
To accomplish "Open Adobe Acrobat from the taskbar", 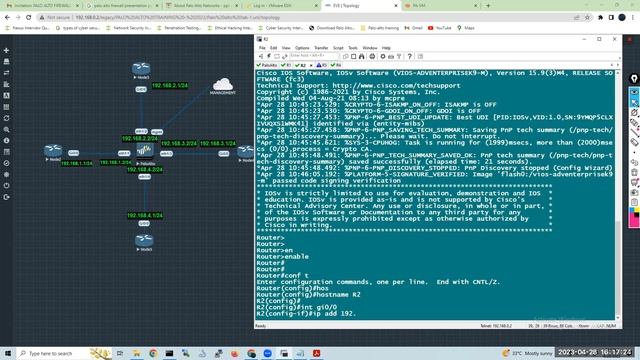I will click(x=316, y=353).
